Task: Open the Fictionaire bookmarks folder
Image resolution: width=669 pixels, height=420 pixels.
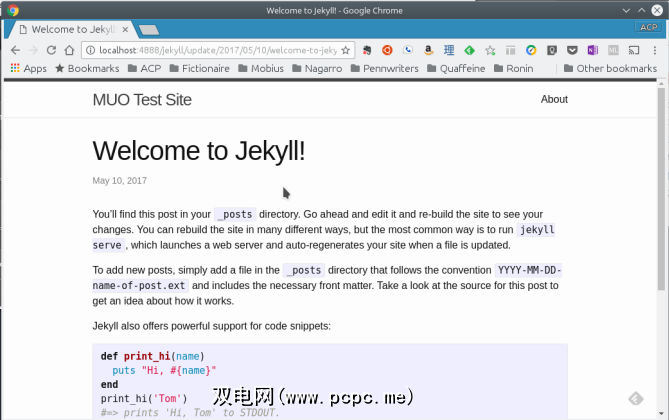Action: (x=200, y=68)
